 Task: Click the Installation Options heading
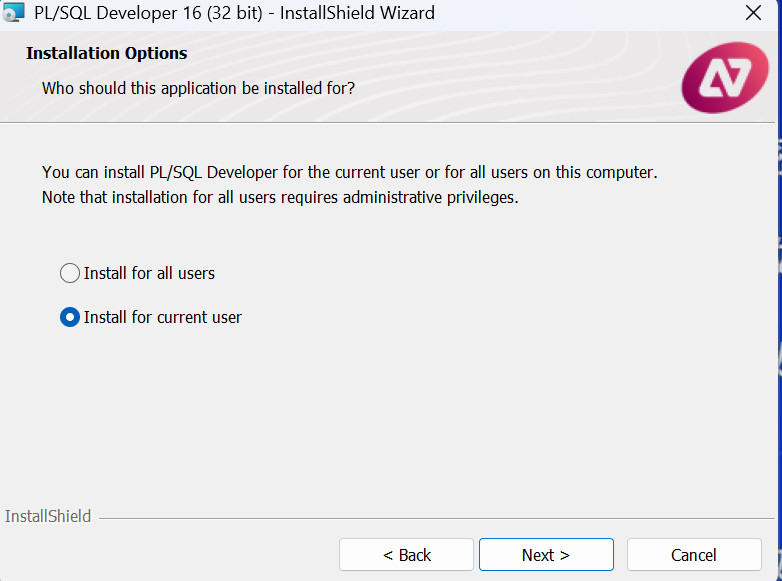coord(106,53)
